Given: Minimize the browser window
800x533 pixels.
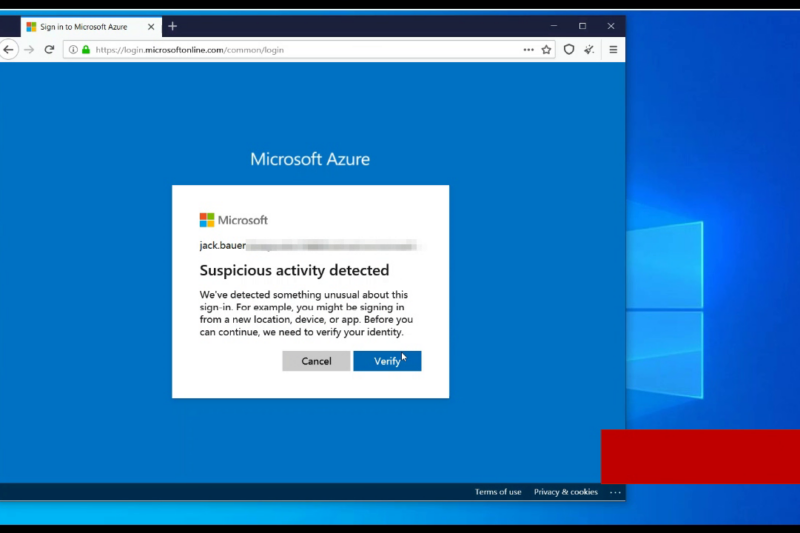Looking at the screenshot, I should tap(554, 26).
